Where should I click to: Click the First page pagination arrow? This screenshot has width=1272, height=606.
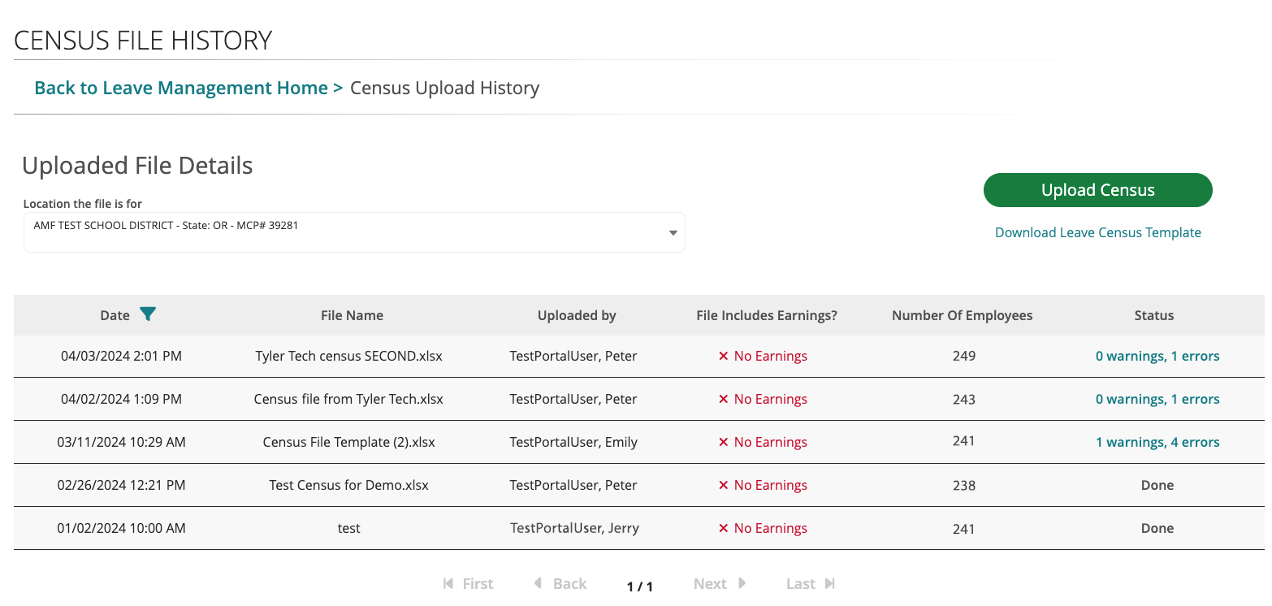click(449, 583)
